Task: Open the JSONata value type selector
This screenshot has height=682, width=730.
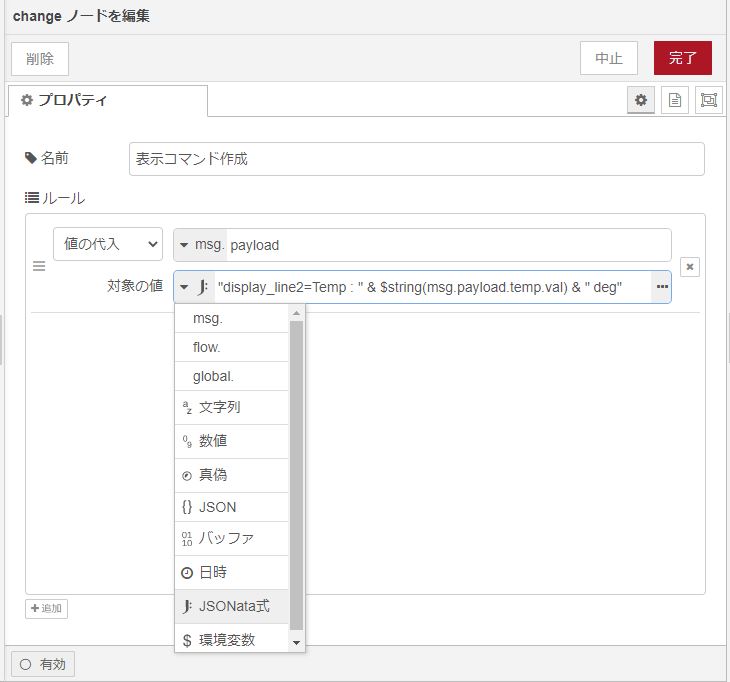Action: tap(194, 287)
